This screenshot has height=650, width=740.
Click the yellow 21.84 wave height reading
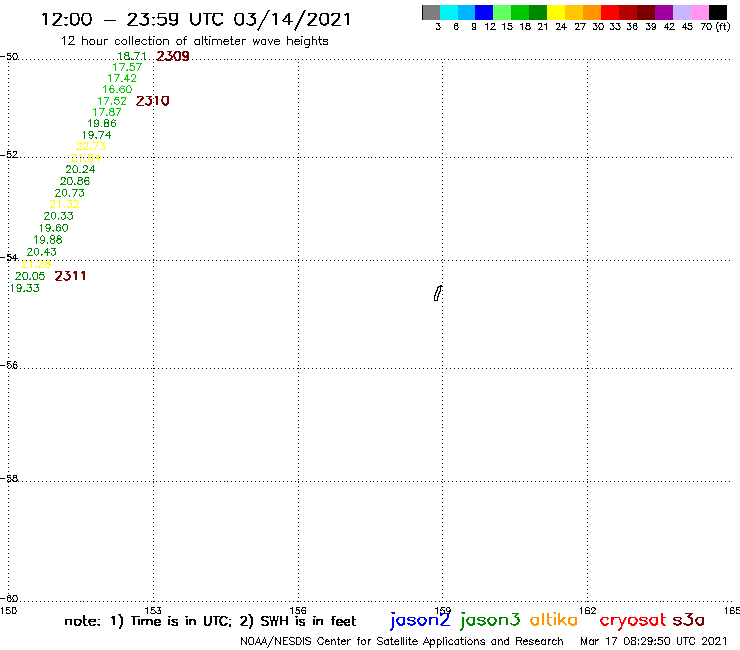[85, 158]
